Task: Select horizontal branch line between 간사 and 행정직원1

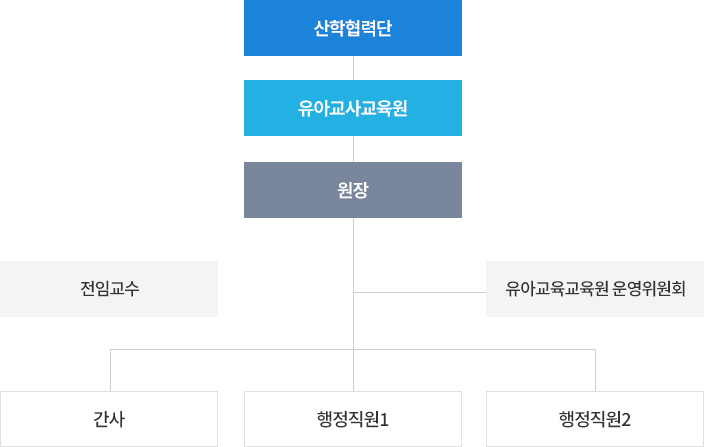Action: 232,350
